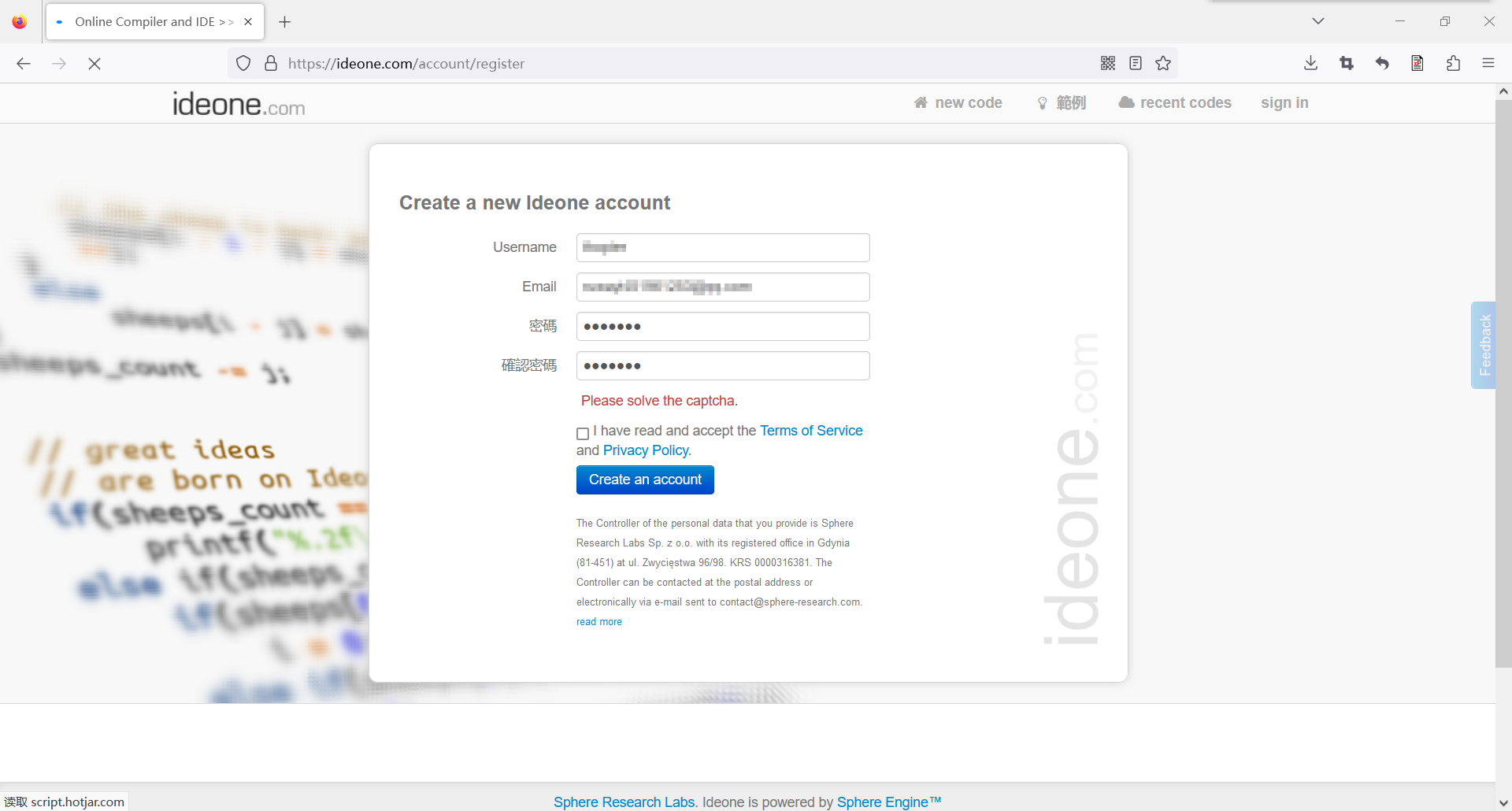This screenshot has width=1512, height=811.
Task: Close the Online Compiler and IDE tab
Action: click(x=248, y=22)
